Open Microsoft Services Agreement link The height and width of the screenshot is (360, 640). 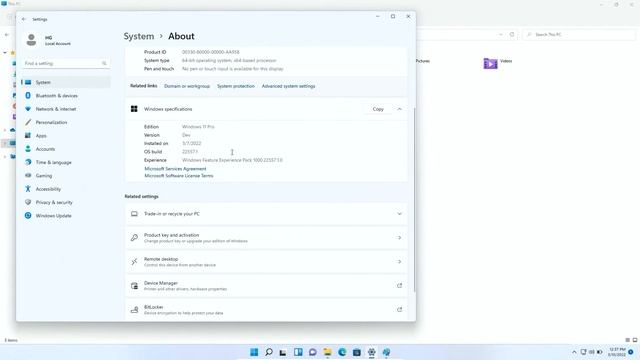click(175, 169)
